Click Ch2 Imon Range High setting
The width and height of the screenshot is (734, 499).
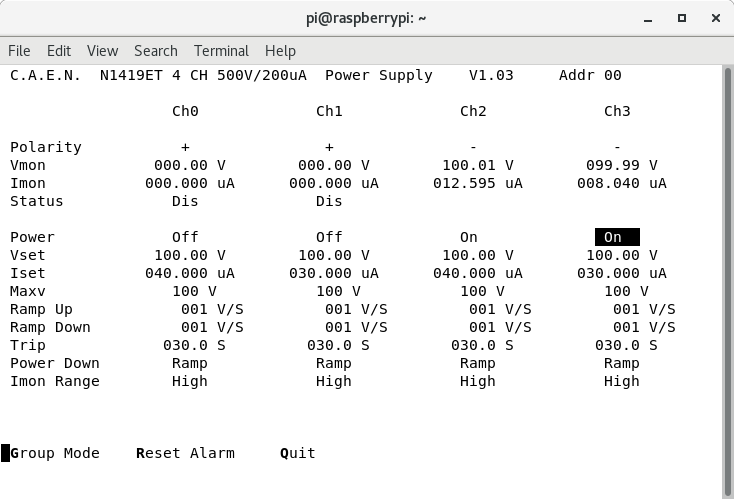point(477,381)
